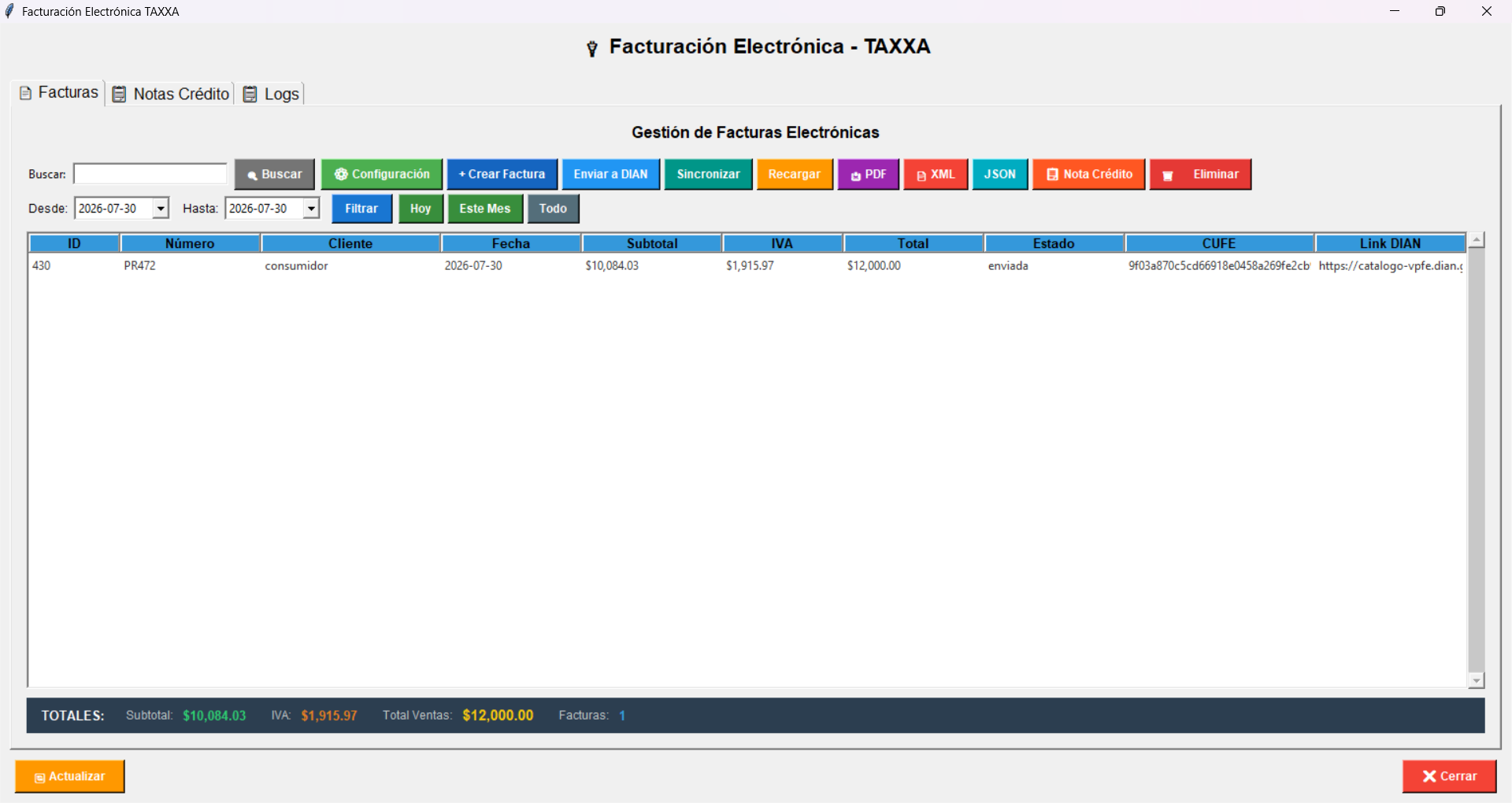Click the CUFE hash cell starting 9f03a870
The width and height of the screenshot is (1512, 803).
tap(1219, 266)
